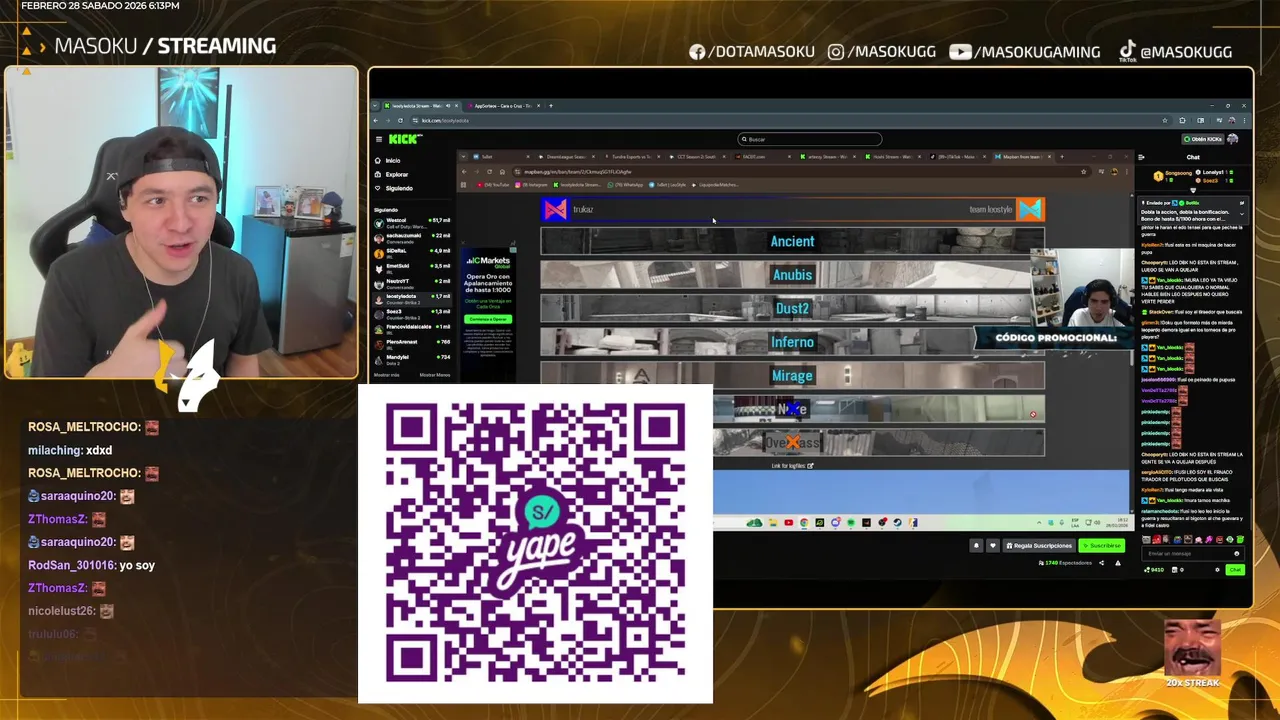Click 'Mostrar Menos' in the Siguiendo list
The width and height of the screenshot is (1280, 720).
pos(435,375)
